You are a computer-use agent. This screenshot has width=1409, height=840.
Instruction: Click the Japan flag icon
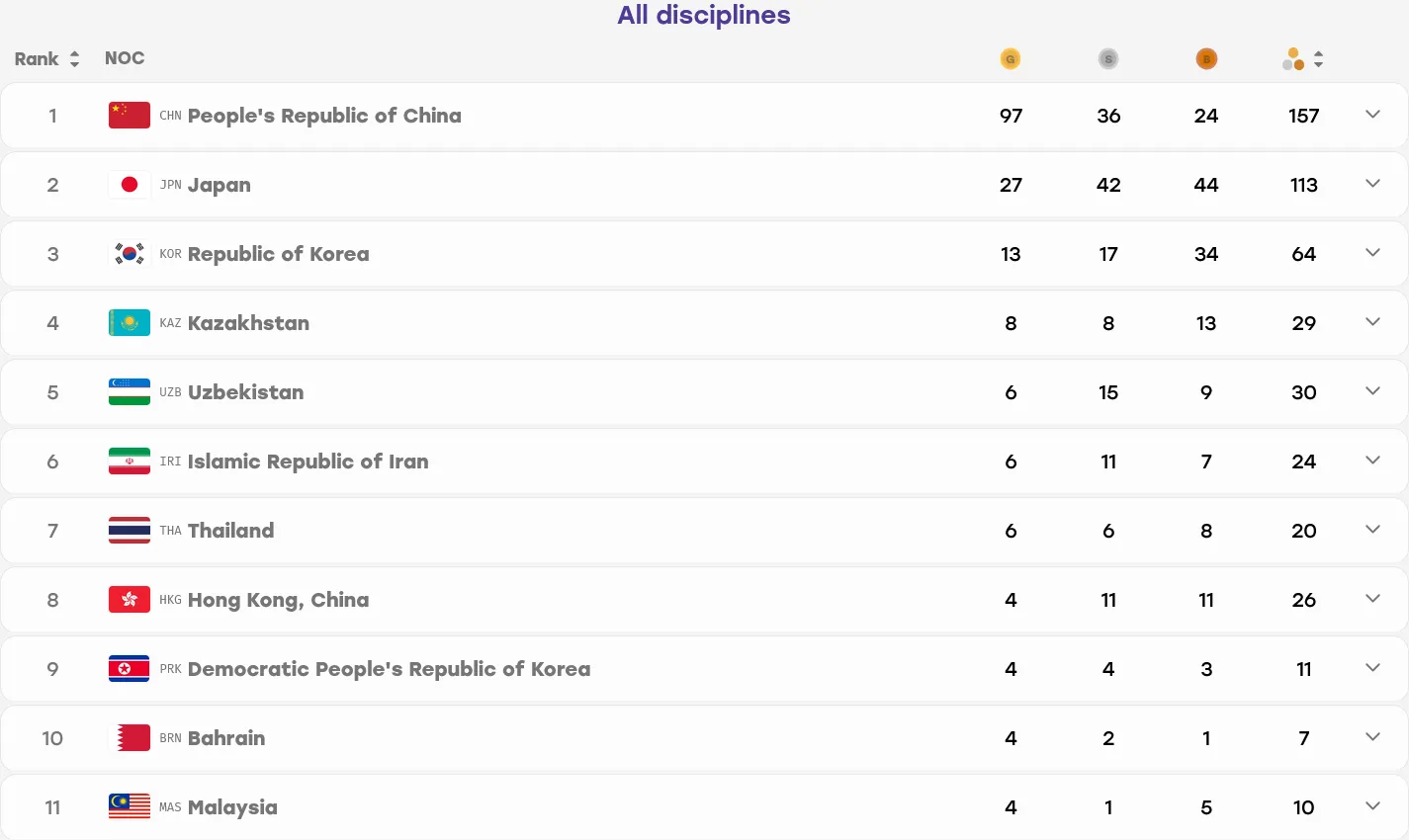(130, 185)
